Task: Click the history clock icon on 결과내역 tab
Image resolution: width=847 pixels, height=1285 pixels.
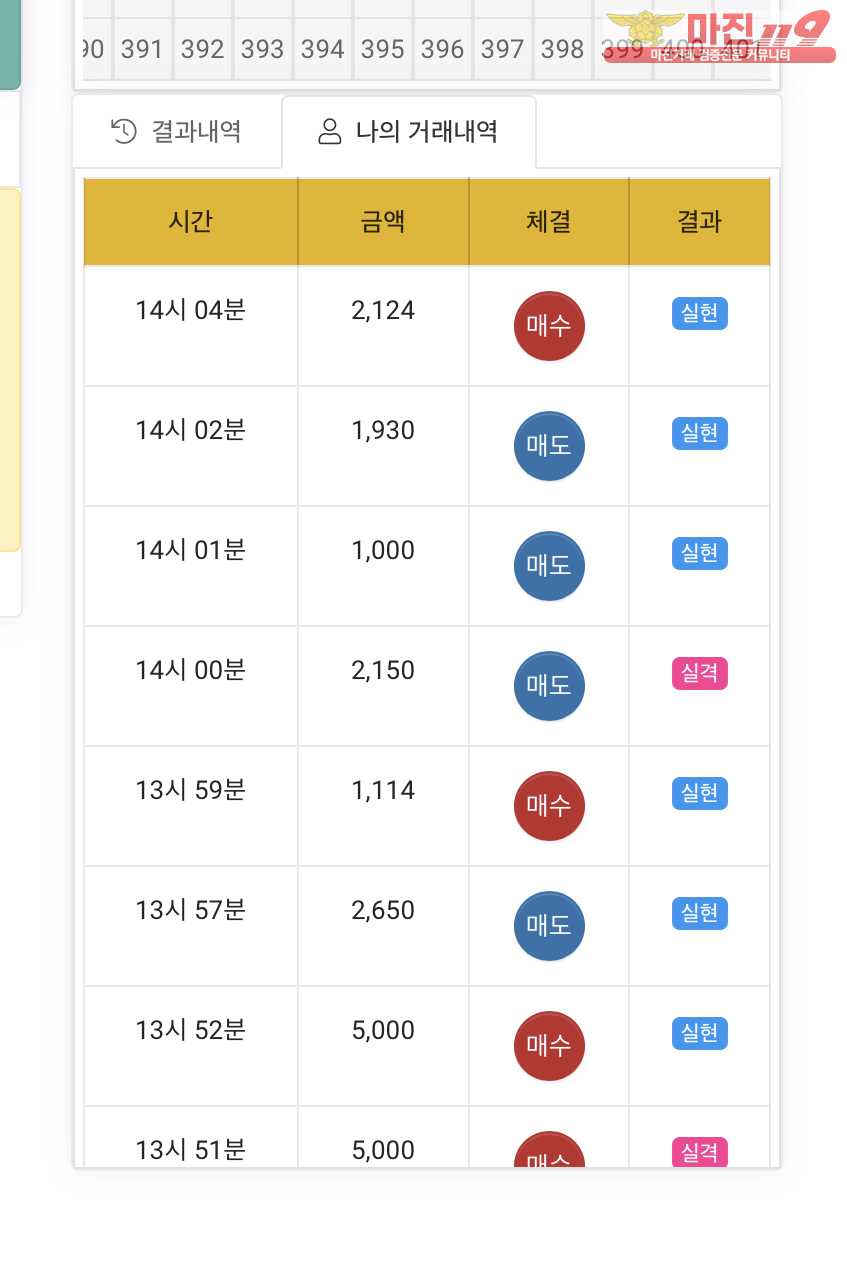Action: tap(124, 131)
